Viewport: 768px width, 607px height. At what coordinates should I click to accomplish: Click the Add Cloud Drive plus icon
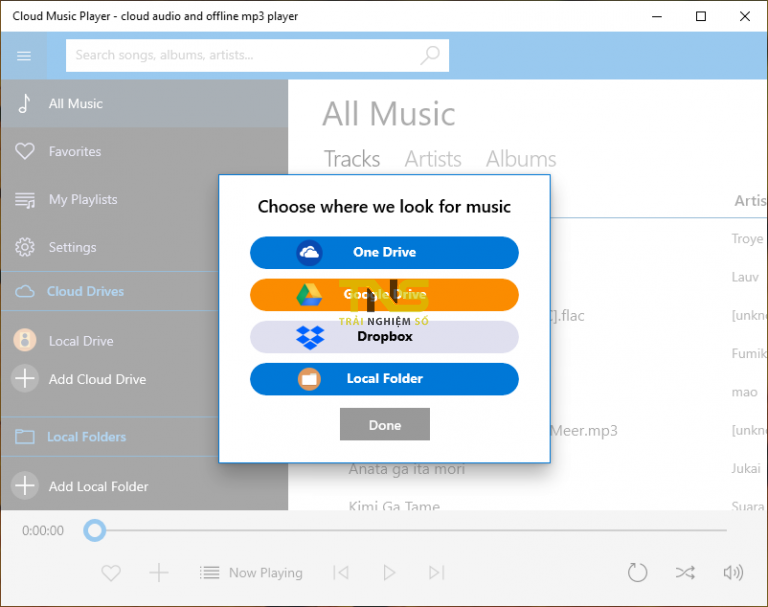pos(24,379)
